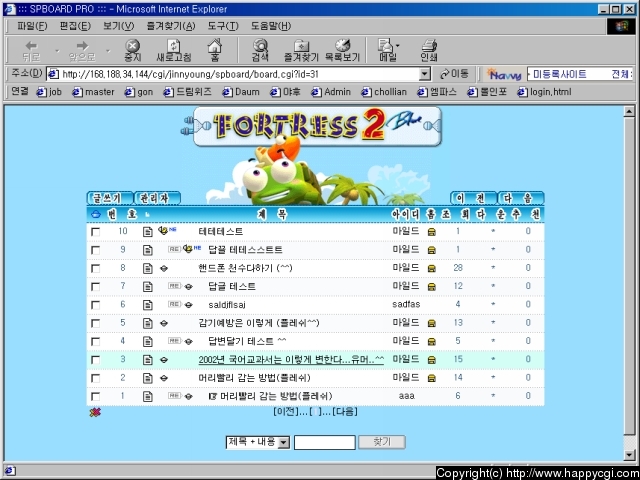Click the select-all icon in table header
The image size is (640, 480).
tap(96, 214)
